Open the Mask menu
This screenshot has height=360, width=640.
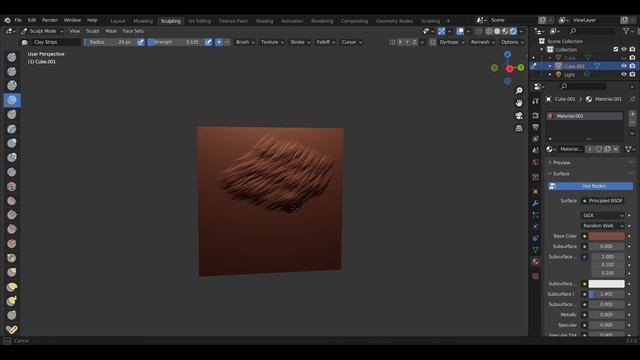pos(111,31)
